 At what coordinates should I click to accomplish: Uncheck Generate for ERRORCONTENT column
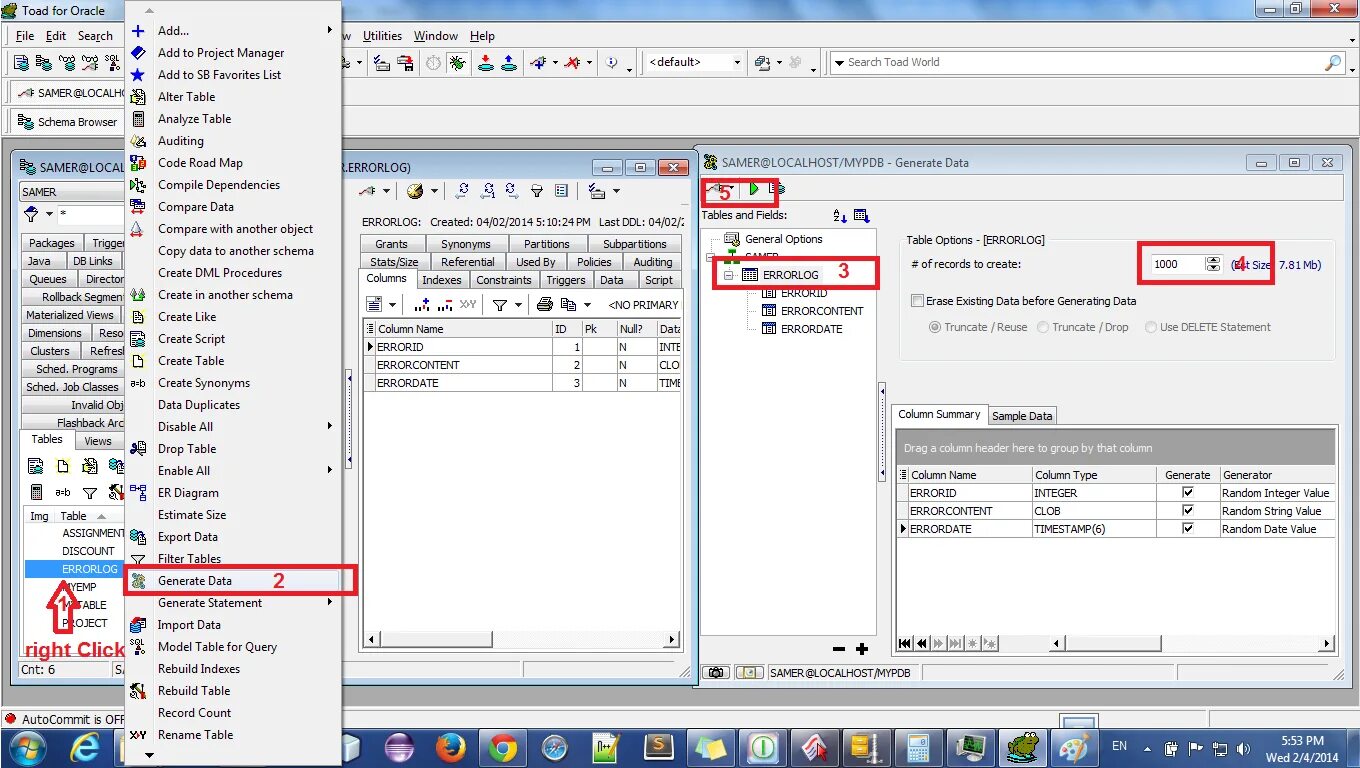1188,511
